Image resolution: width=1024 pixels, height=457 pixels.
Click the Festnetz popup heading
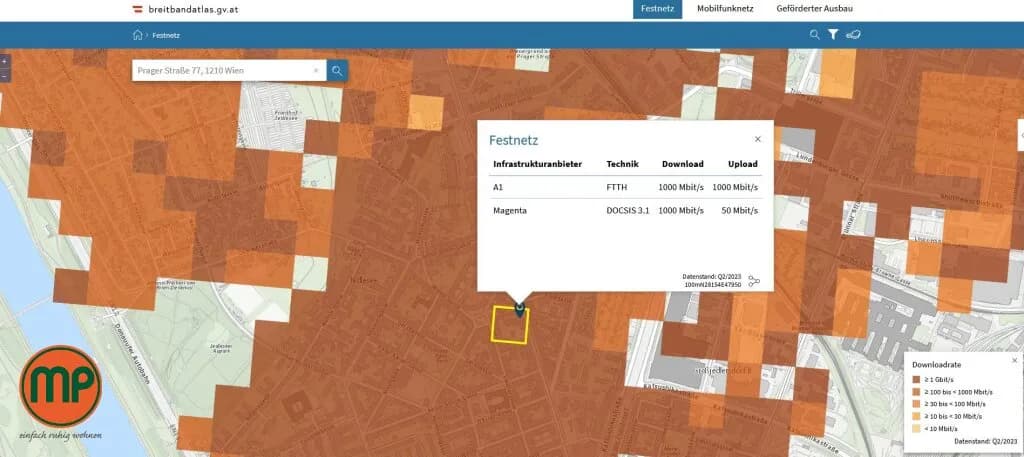514,140
